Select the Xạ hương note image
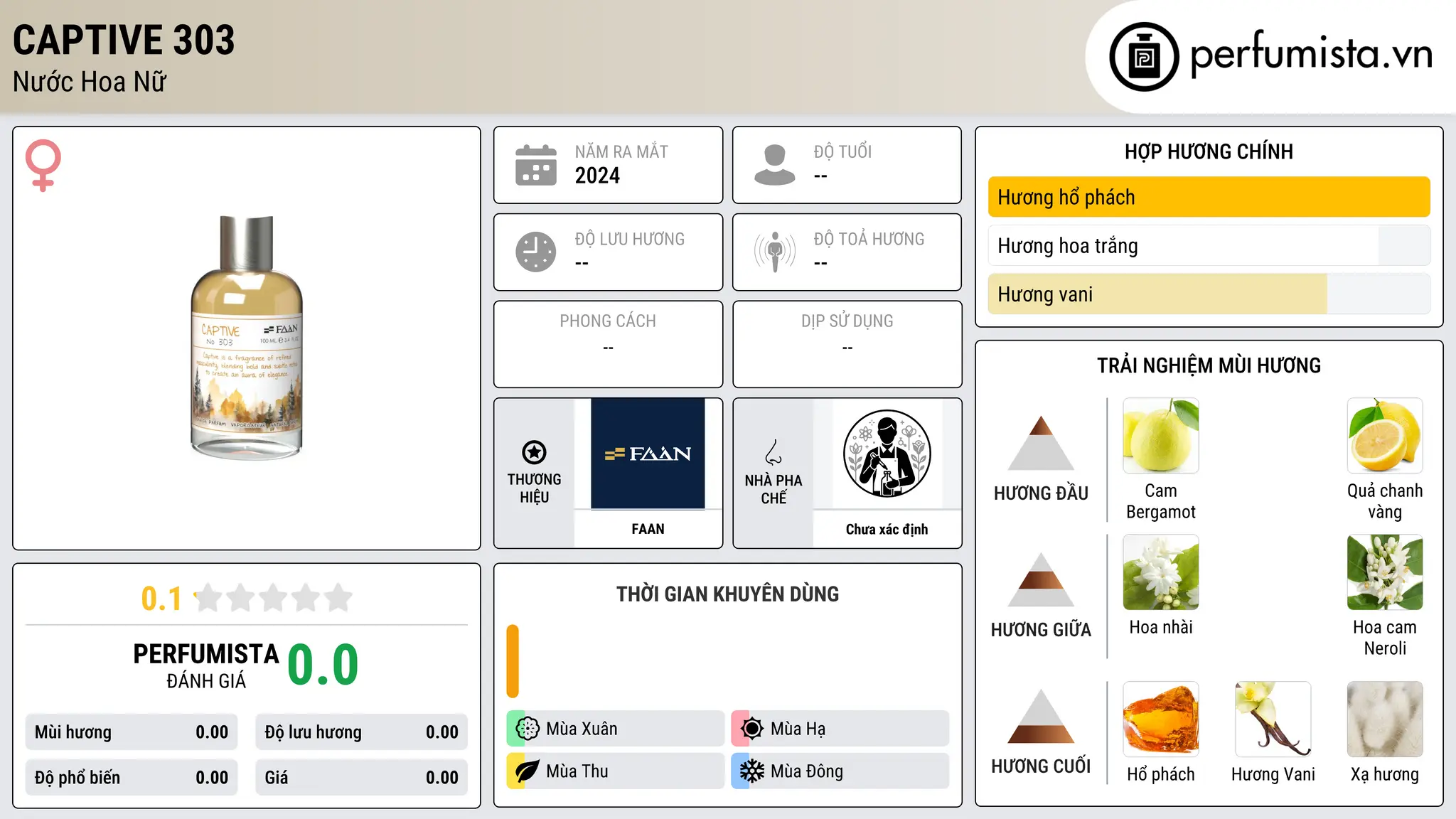This screenshot has width=1456, height=819. click(x=1385, y=719)
